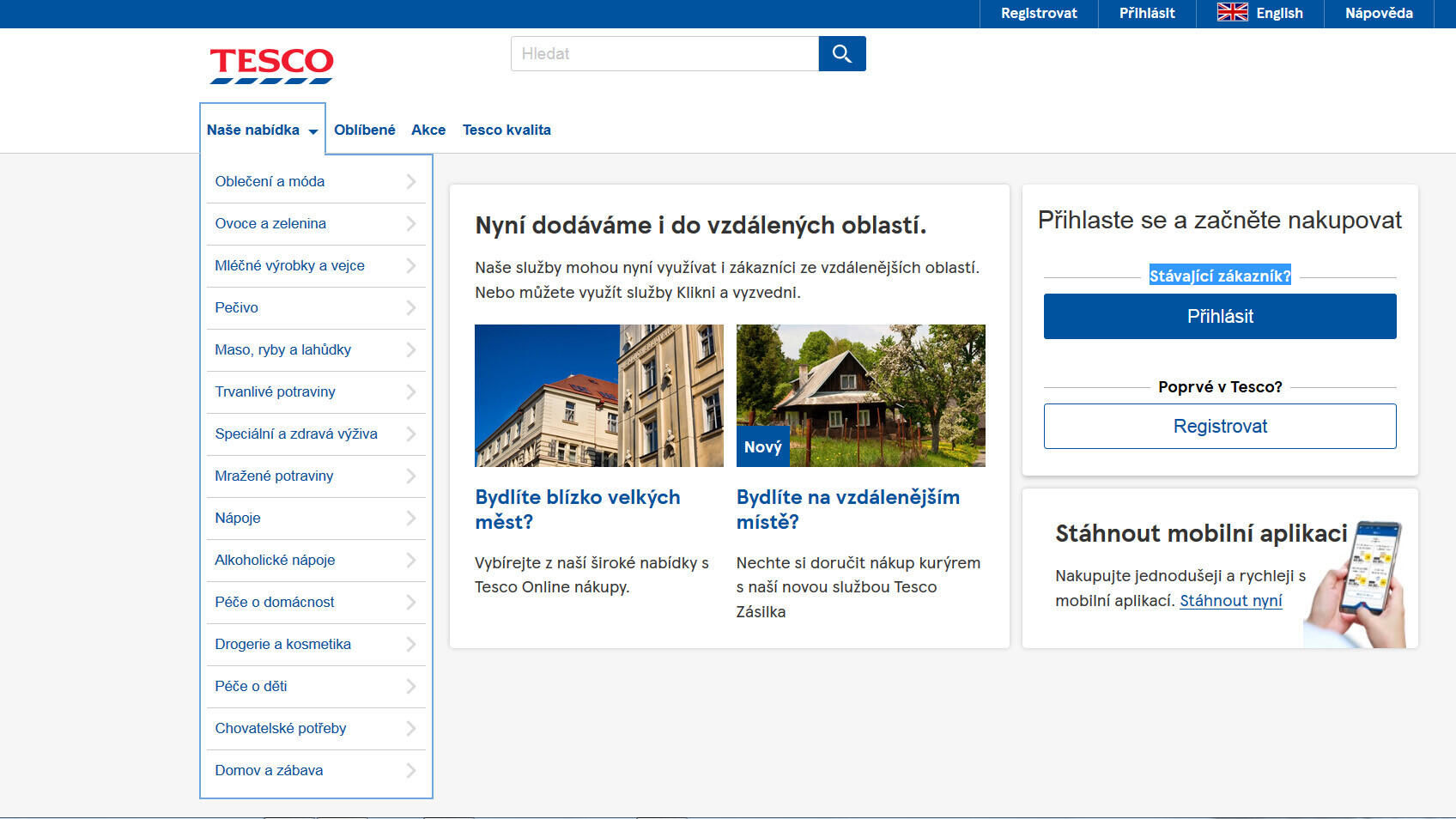Expand the Nápoje chevron arrow

coord(411,519)
